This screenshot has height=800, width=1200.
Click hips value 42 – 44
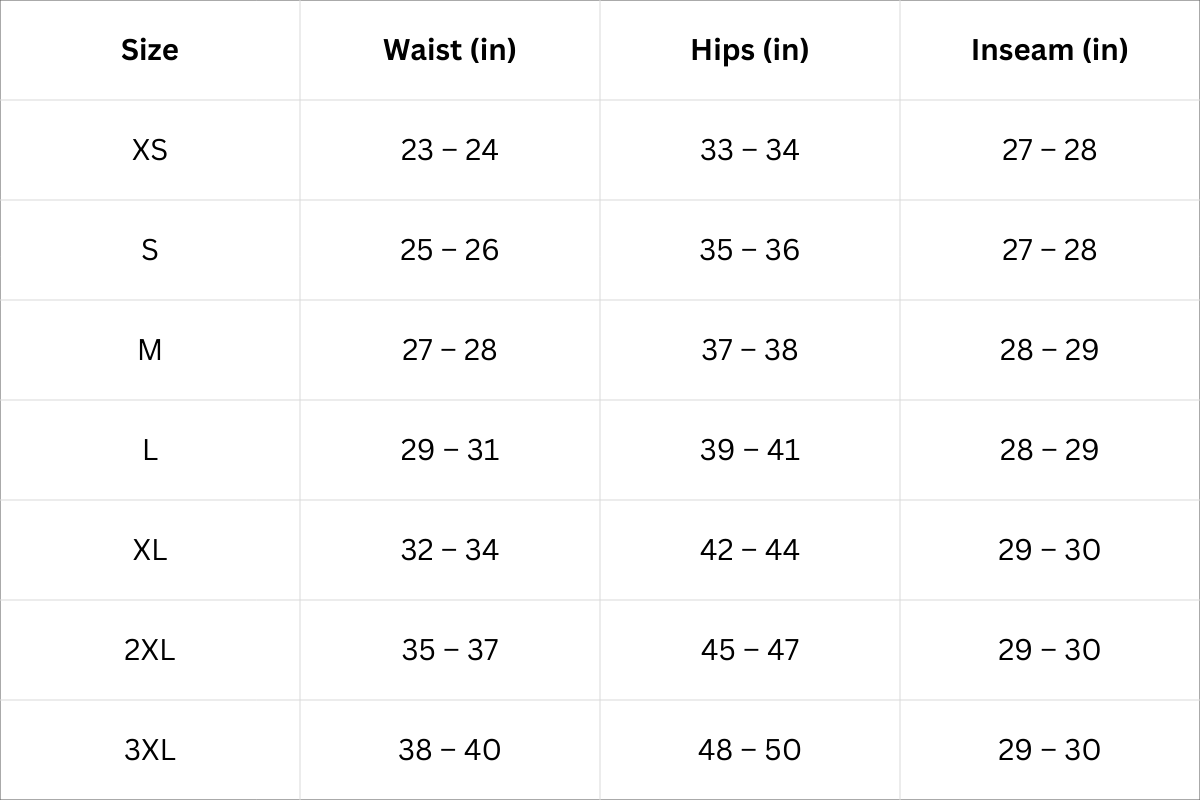[749, 550]
